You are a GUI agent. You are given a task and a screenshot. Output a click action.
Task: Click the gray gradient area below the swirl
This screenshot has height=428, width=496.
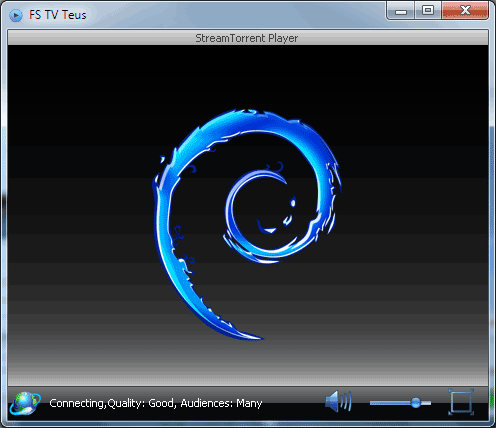coord(248,363)
